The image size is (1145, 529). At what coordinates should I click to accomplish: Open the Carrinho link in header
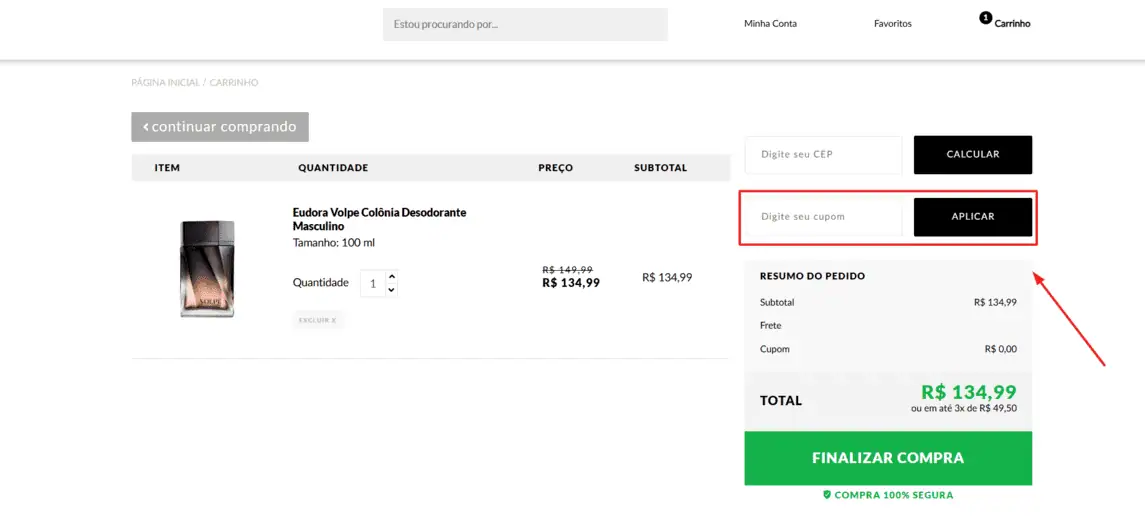coord(1012,23)
